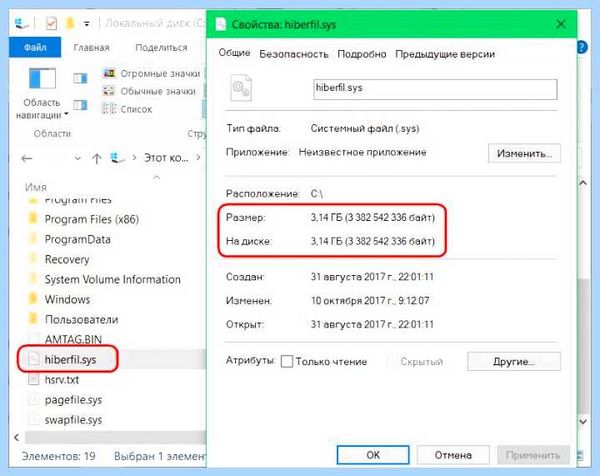Select the AMTAG.BIN file
The height and width of the screenshot is (476, 600).
[x=73, y=339]
